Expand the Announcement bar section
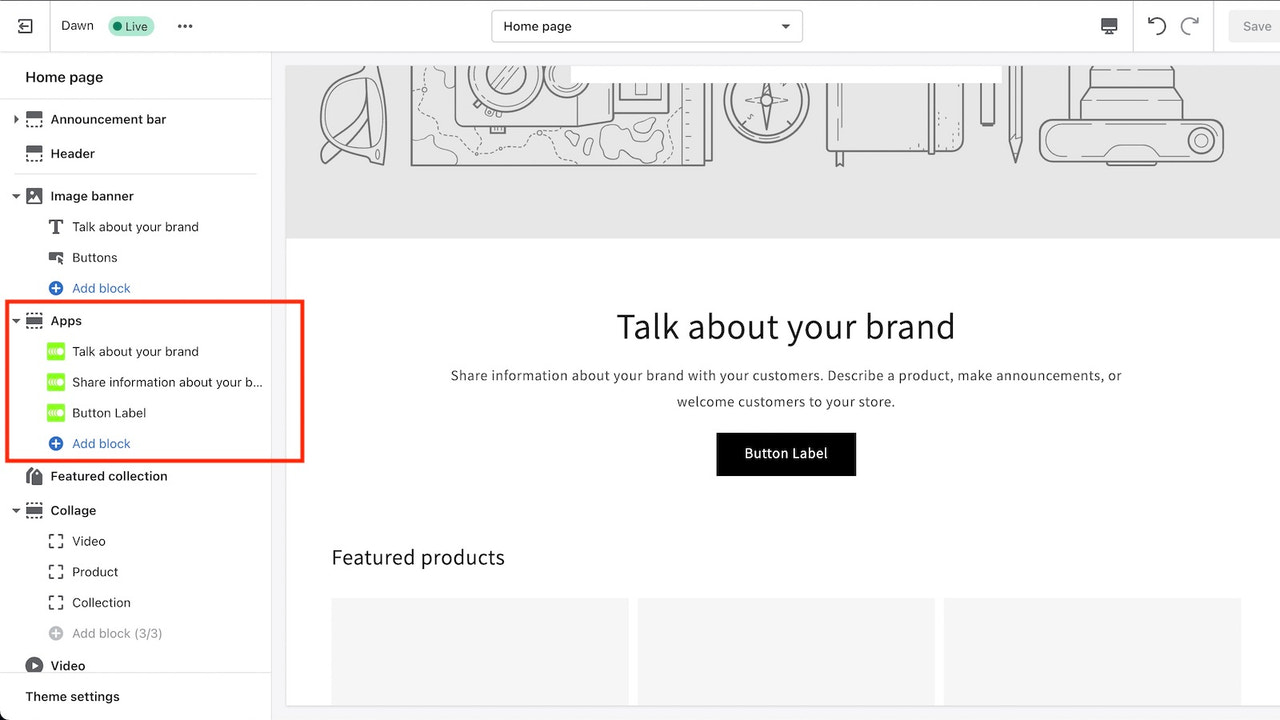Viewport: 1280px width, 720px height. [x=15, y=119]
